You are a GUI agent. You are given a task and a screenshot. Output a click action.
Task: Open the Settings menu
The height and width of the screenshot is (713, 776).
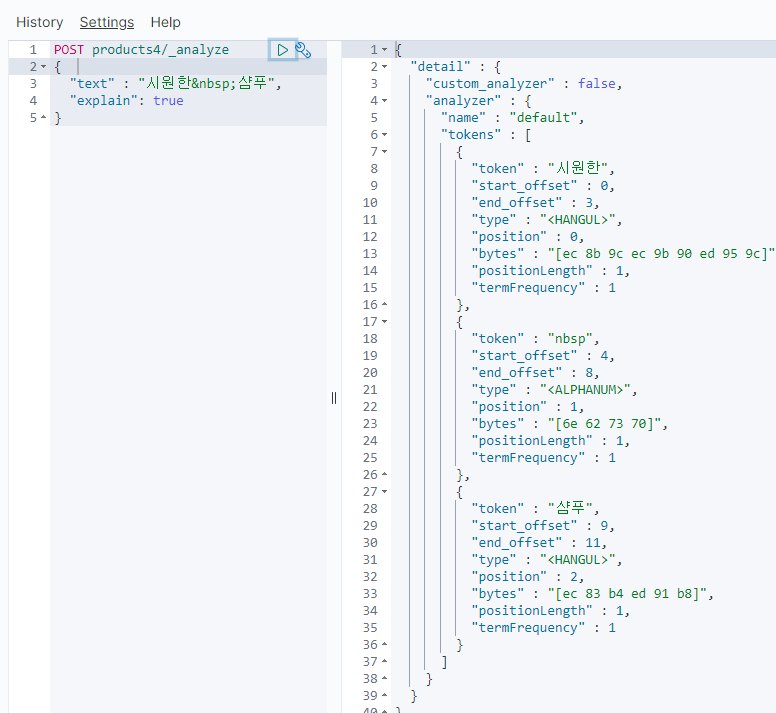tap(107, 22)
